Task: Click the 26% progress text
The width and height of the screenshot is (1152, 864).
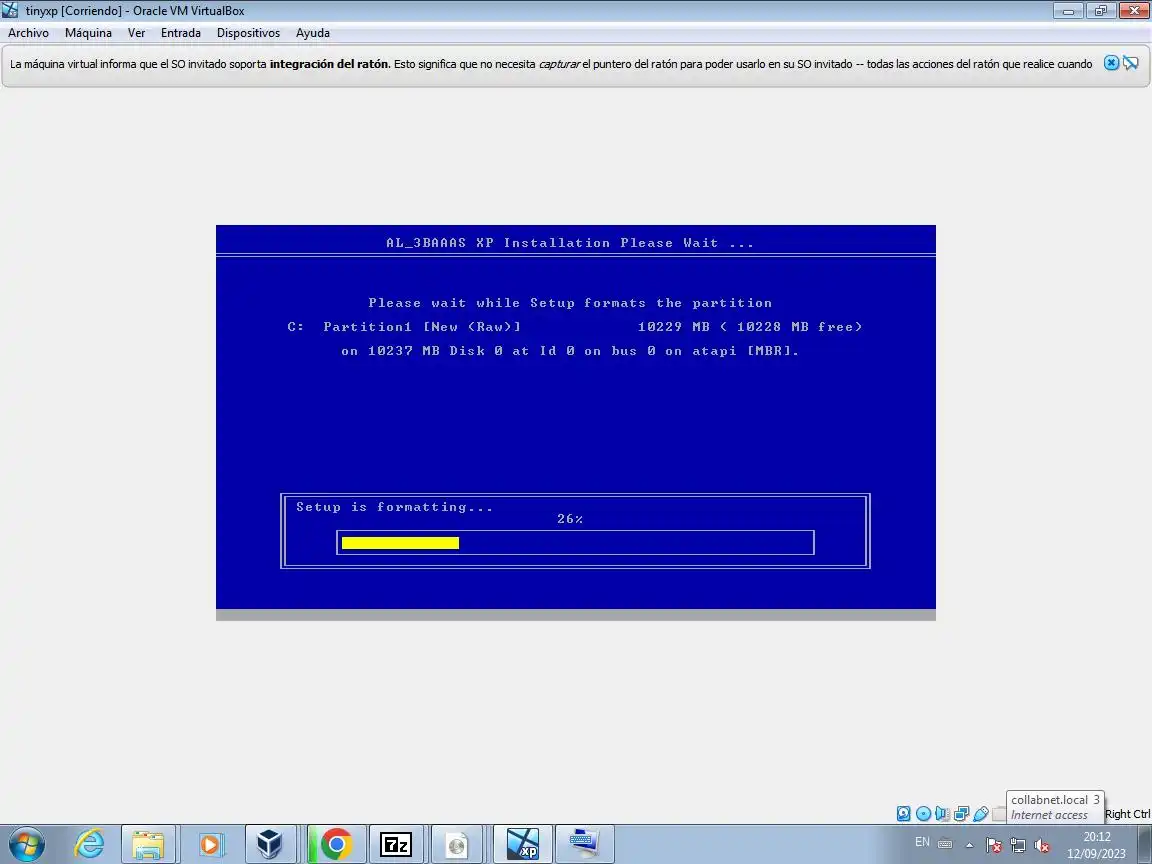Action: pos(570,519)
